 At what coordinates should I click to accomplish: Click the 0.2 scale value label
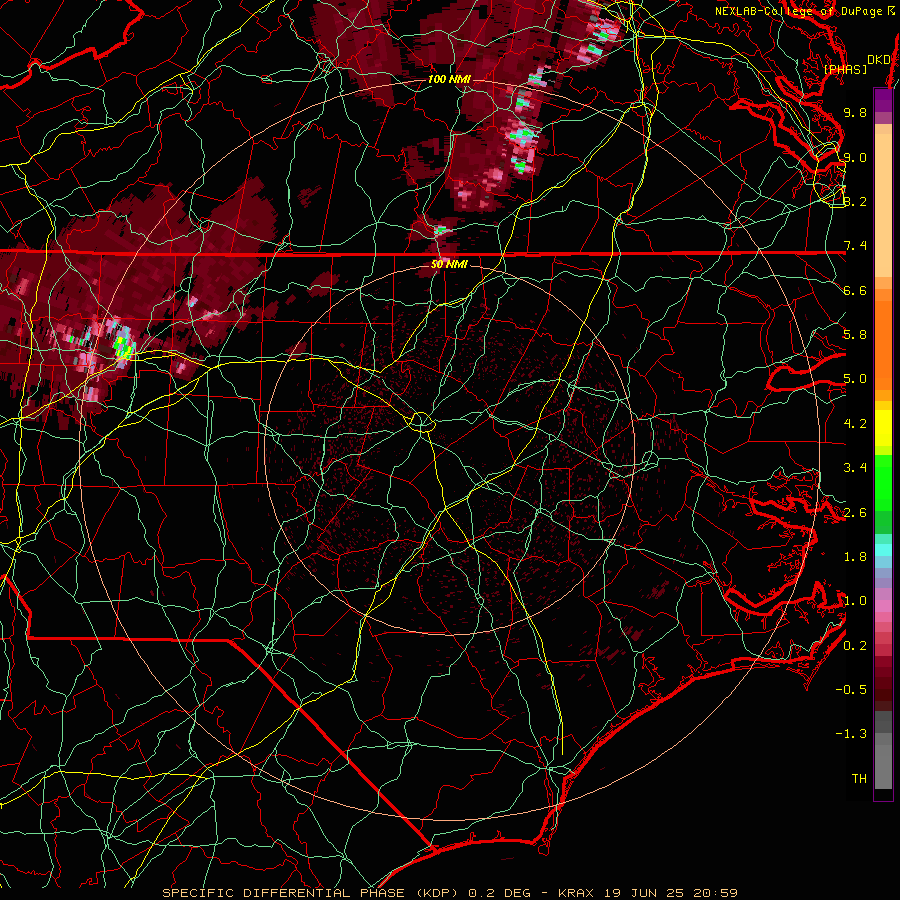point(855,646)
